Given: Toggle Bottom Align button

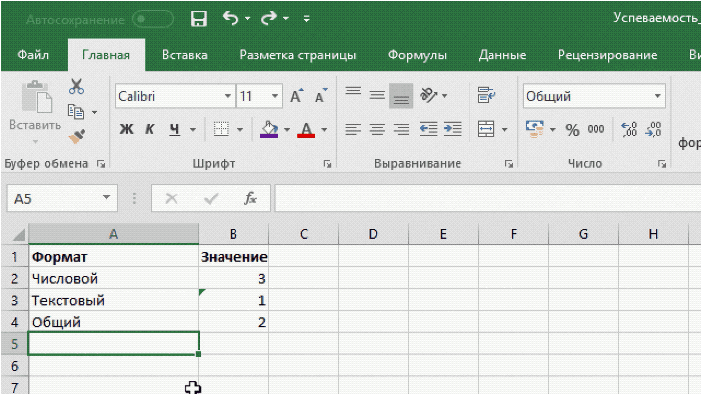Looking at the screenshot, I should 401,96.
